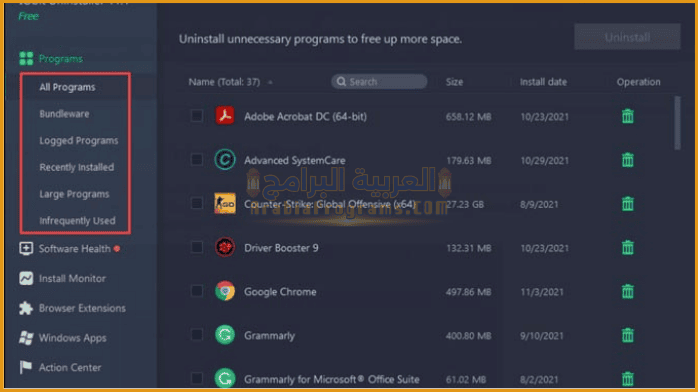Click the Operation column header
Screen dimensions: 698x392
click(638, 82)
